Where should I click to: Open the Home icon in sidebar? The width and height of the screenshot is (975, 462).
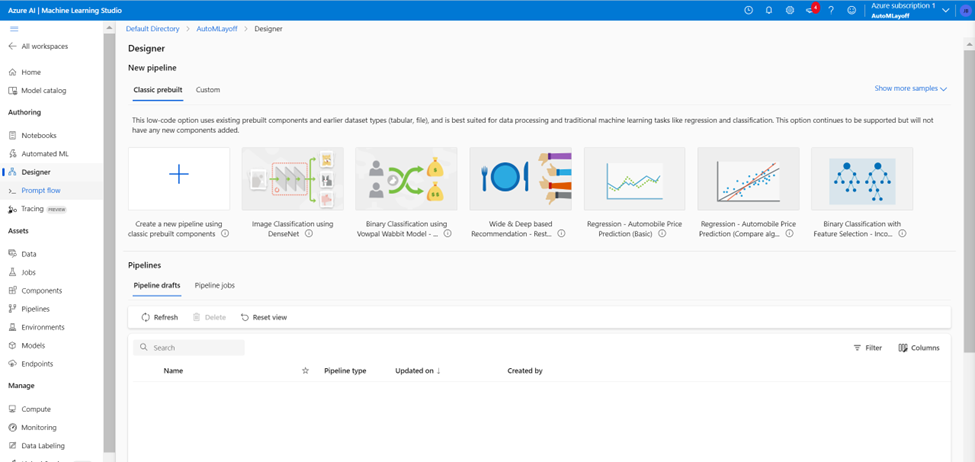[x=12, y=72]
